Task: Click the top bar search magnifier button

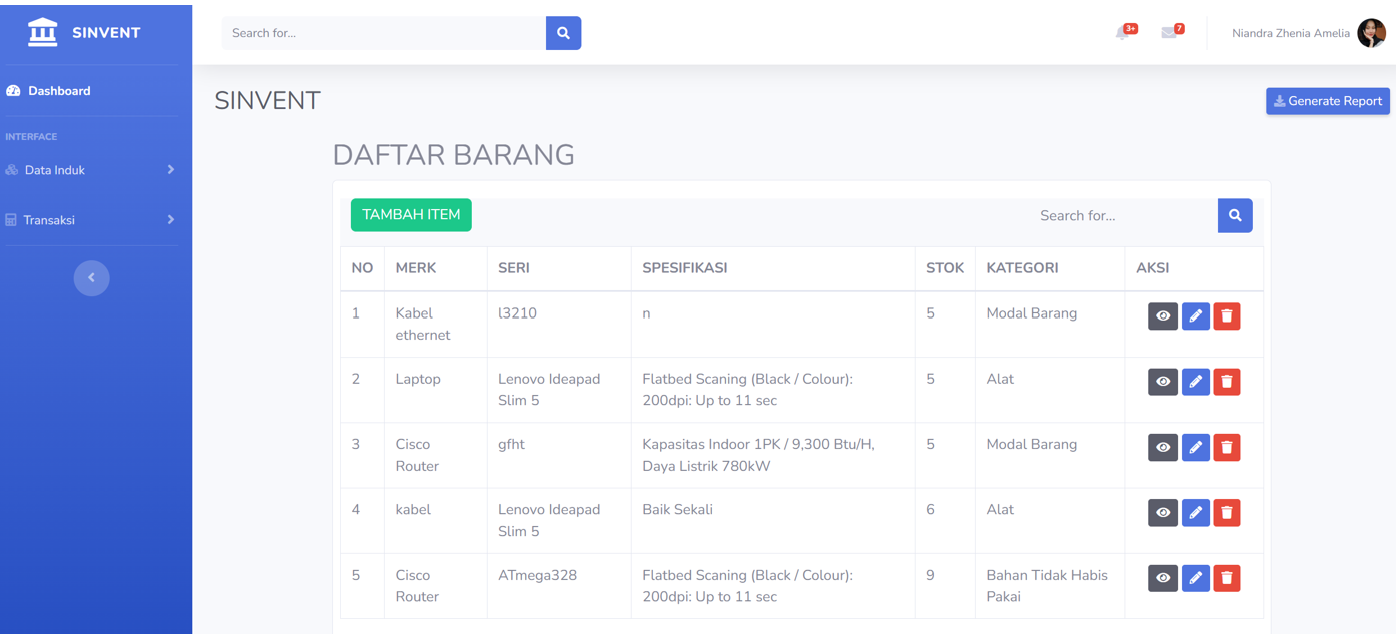Action: [563, 33]
